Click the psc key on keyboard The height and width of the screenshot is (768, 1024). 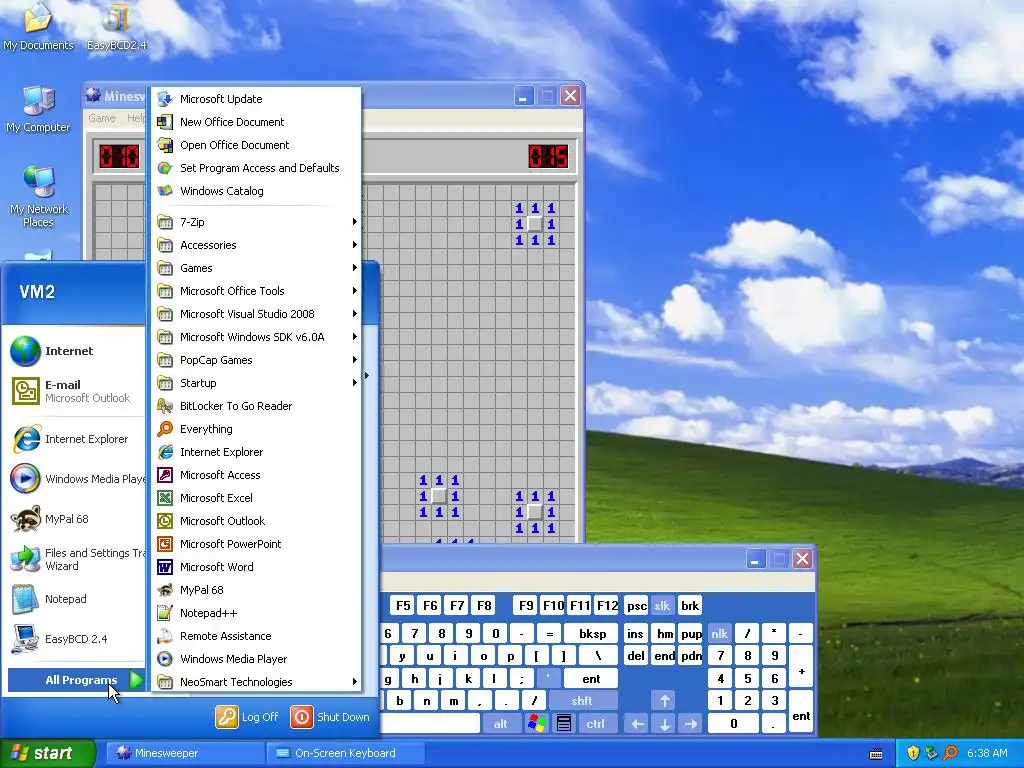tap(637, 605)
